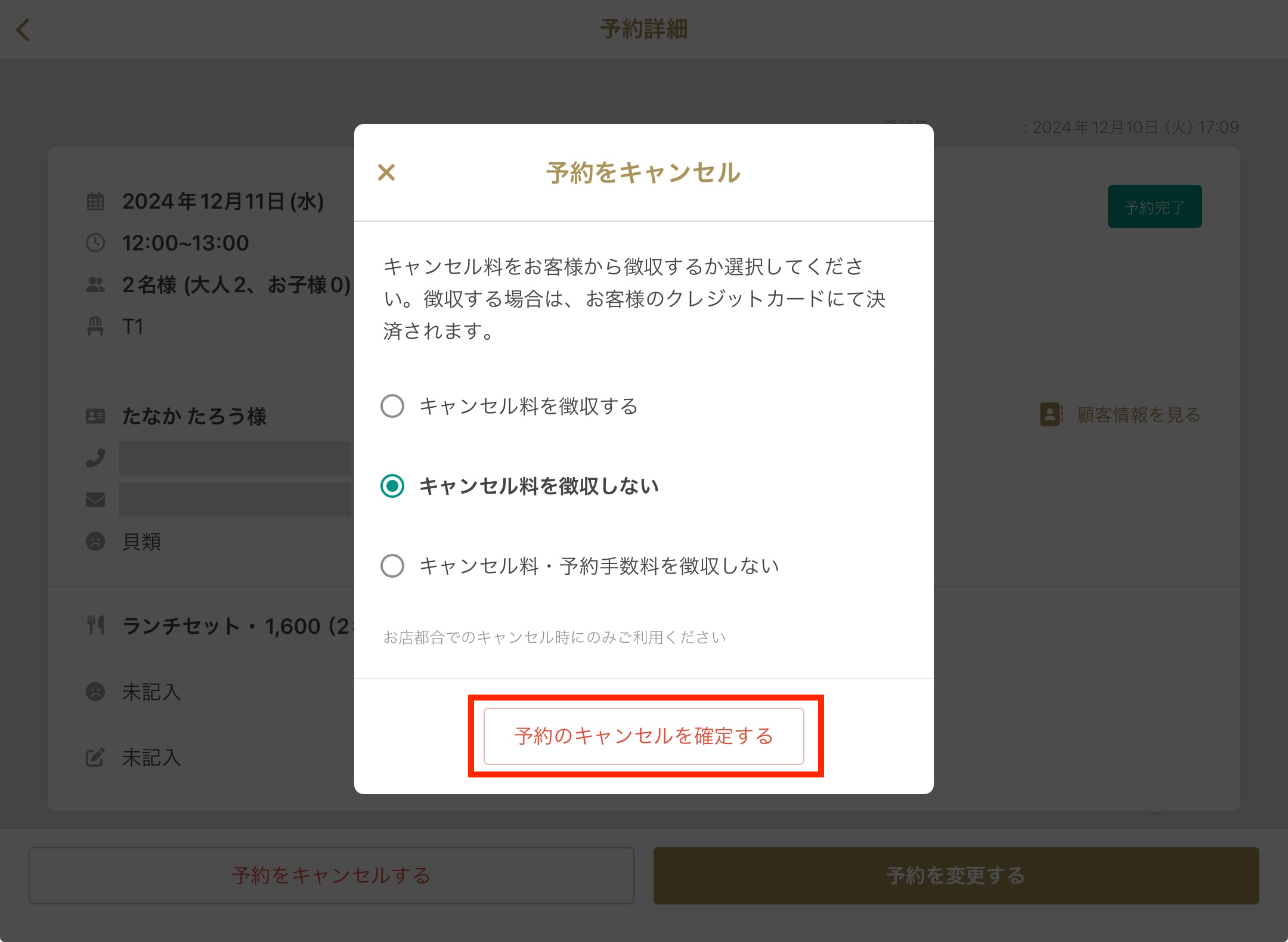This screenshot has width=1288, height=942.
Task: Click the phone icon in customer details
Action: pyautogui.click(x=95, y=458)
